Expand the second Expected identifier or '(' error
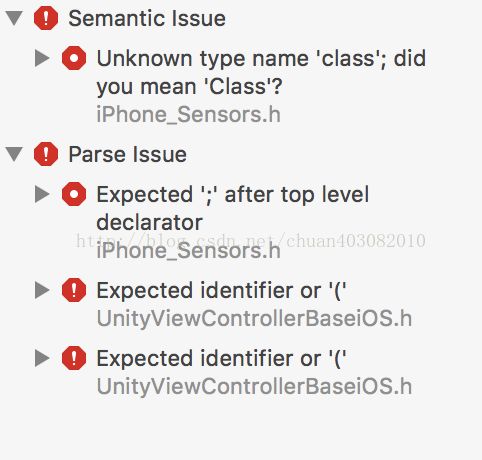The height and width of the screenshot is (460, 482). click(42, 358)
